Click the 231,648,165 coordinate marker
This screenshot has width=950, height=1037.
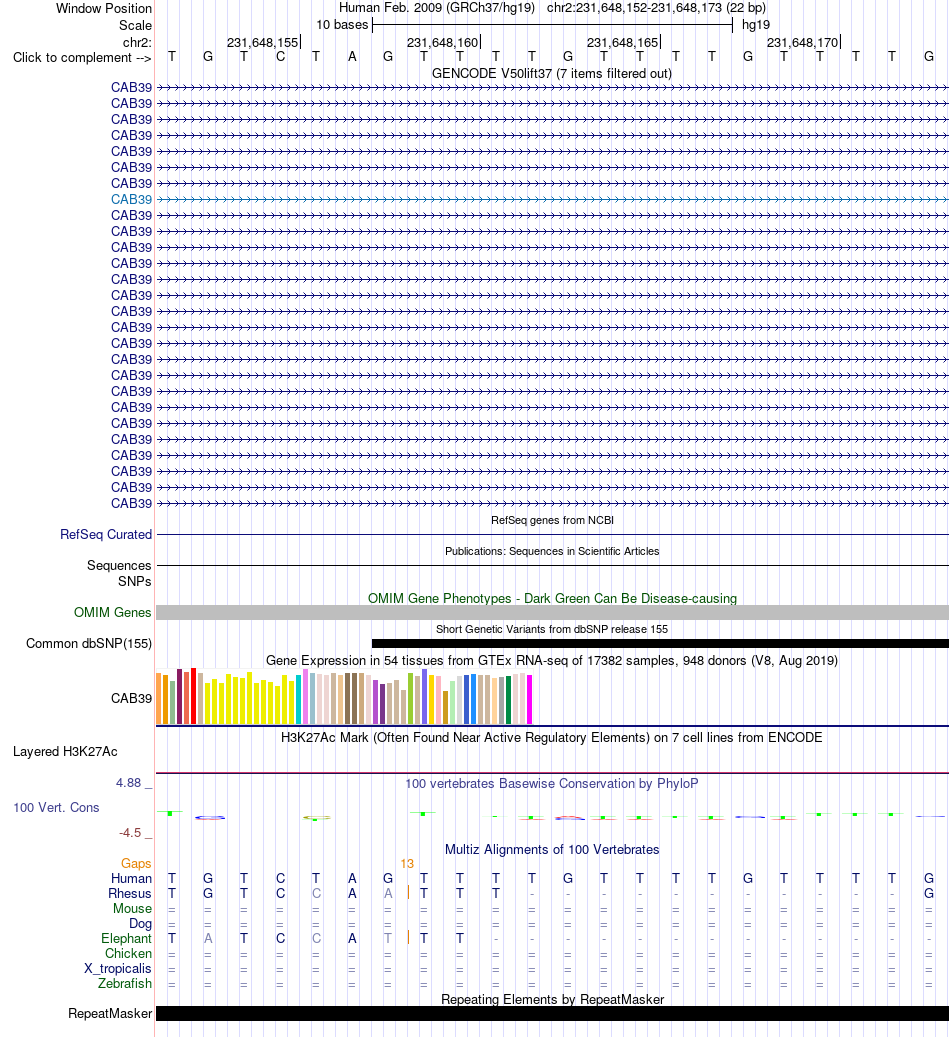pos(623,42)
